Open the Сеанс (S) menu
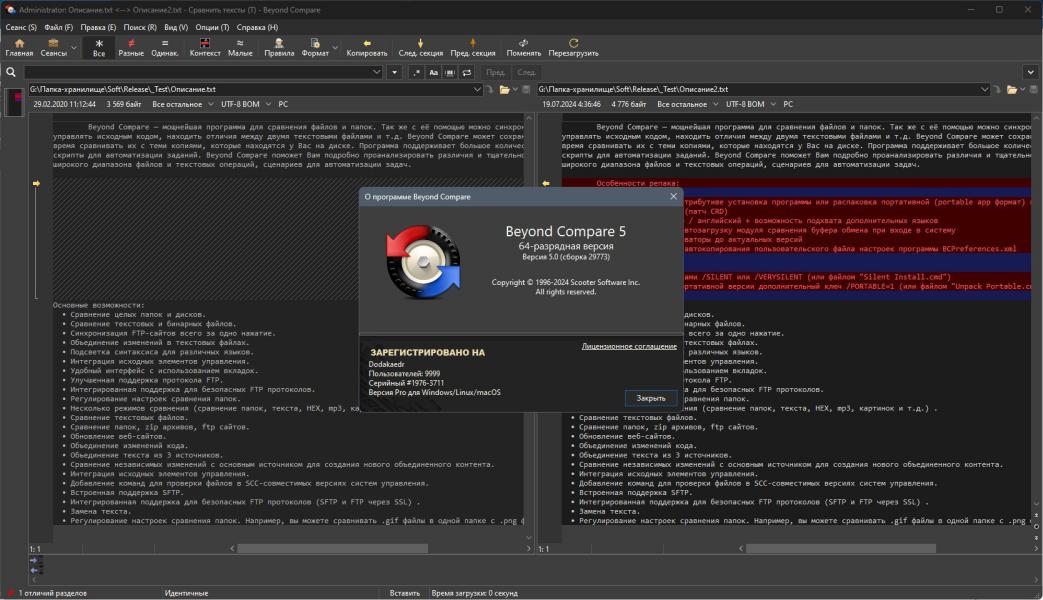 tap(21, 27)
